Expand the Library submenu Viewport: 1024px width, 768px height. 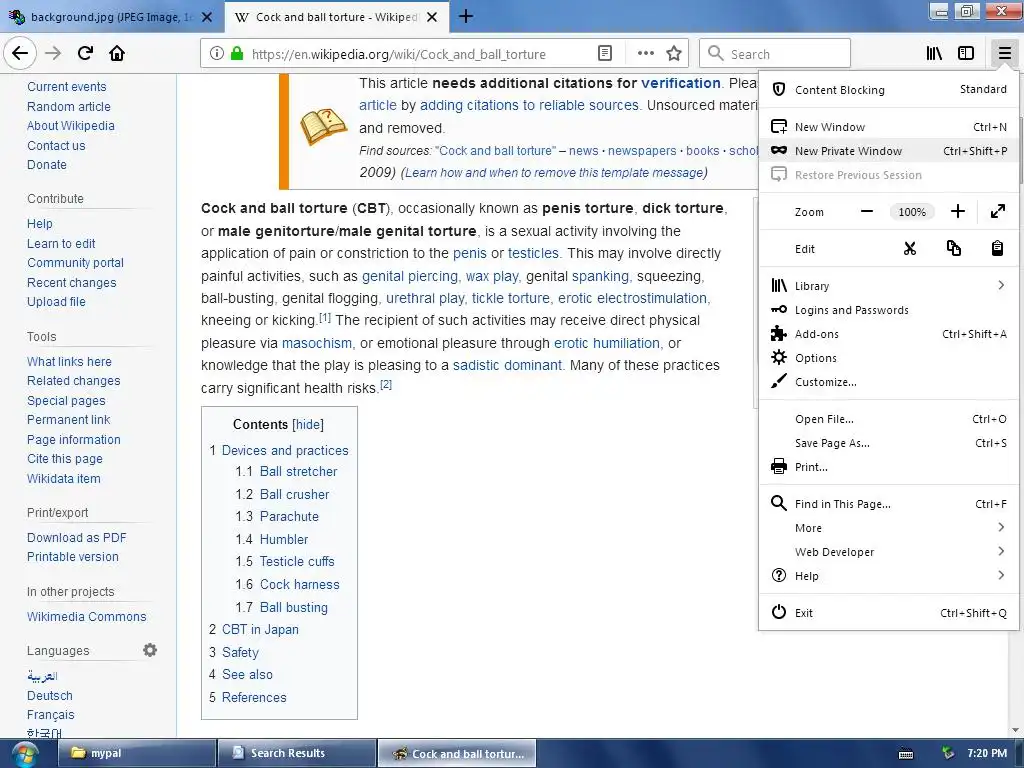889,285
